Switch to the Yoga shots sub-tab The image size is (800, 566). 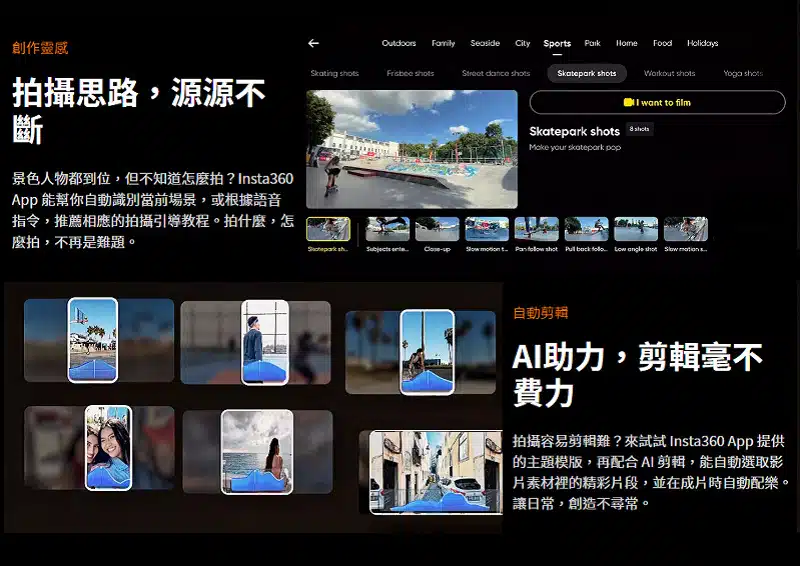pos(743,74)
